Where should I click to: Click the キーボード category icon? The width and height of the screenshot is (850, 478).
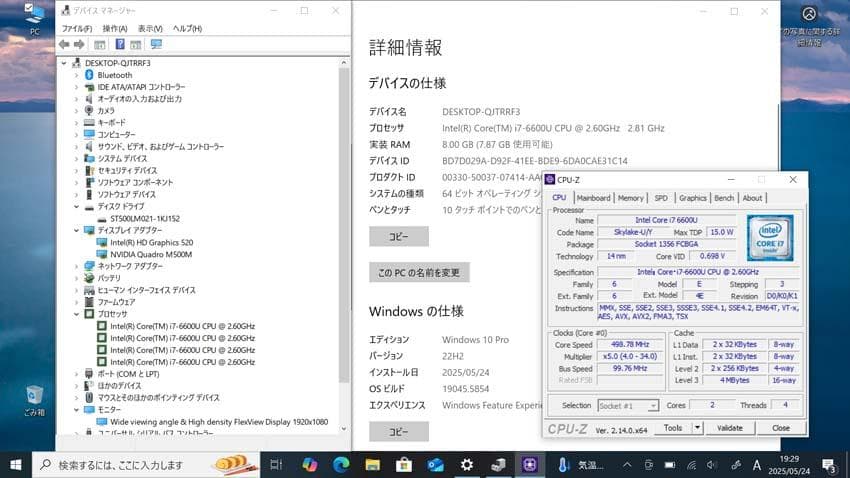point(89,122)
